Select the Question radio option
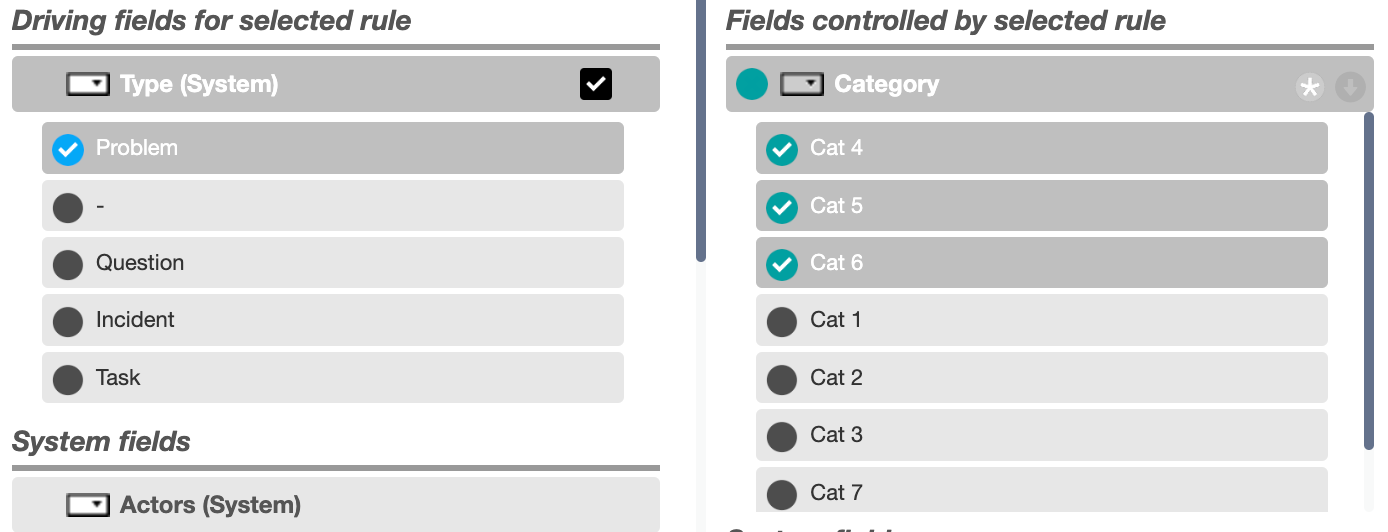 click(x=333, y=263)
